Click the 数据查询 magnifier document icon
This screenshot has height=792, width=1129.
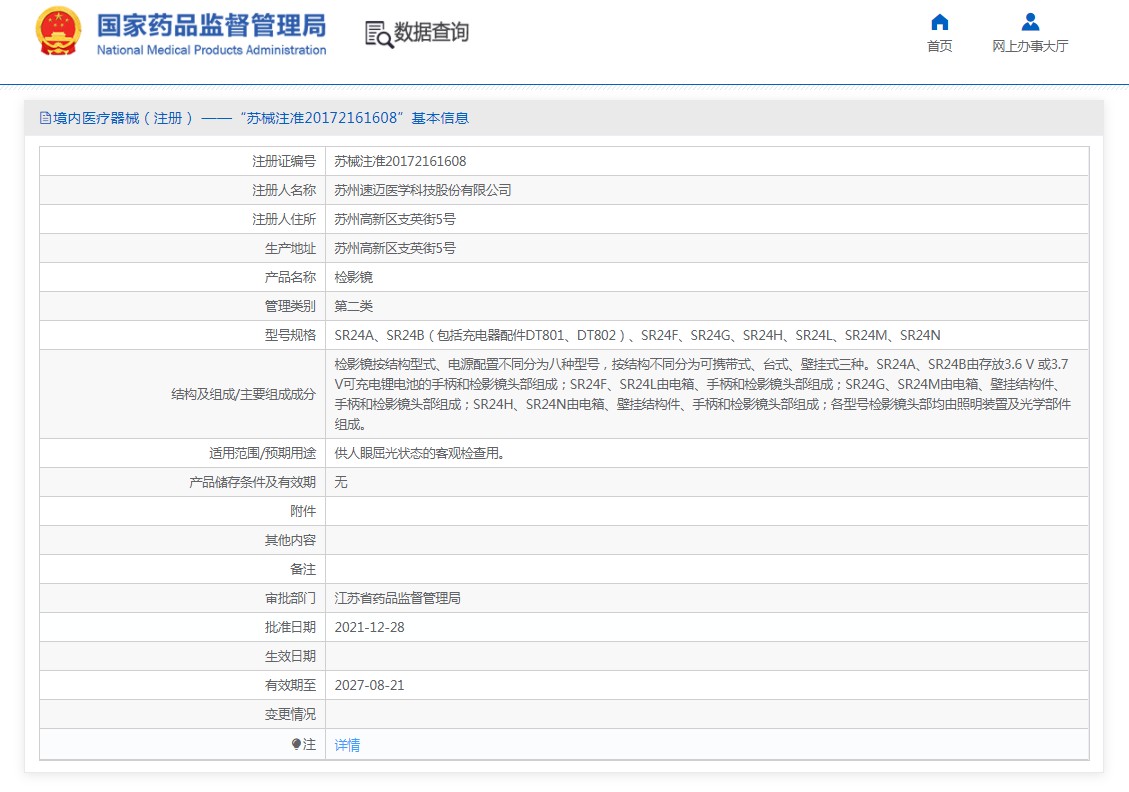379,34
